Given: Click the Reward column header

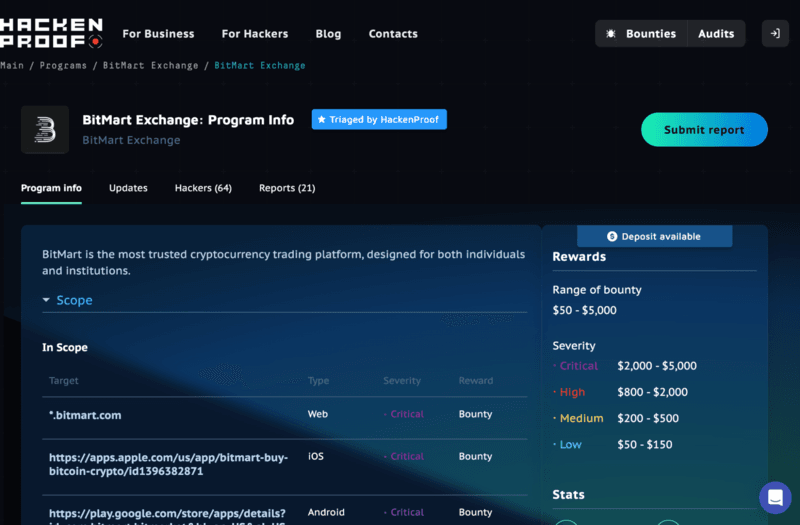Looking at the screenshot, I should [x=476, y=381].
